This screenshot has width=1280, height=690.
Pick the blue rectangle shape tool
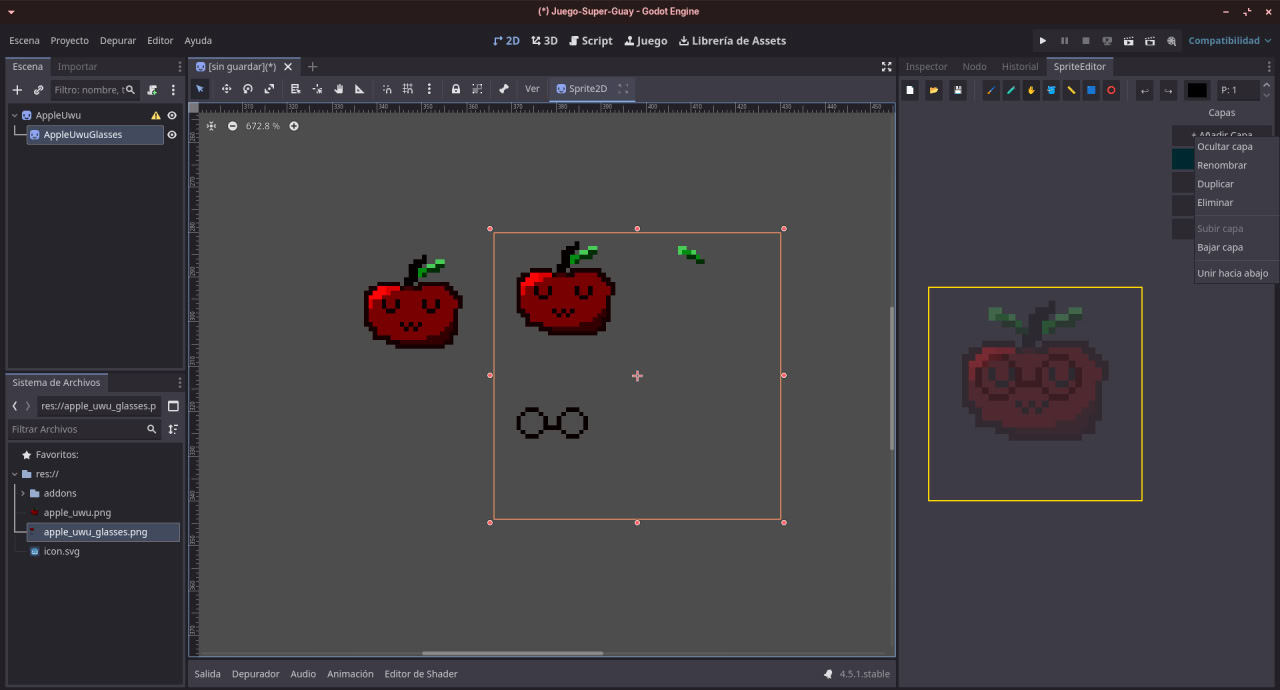pos(1091,90)
